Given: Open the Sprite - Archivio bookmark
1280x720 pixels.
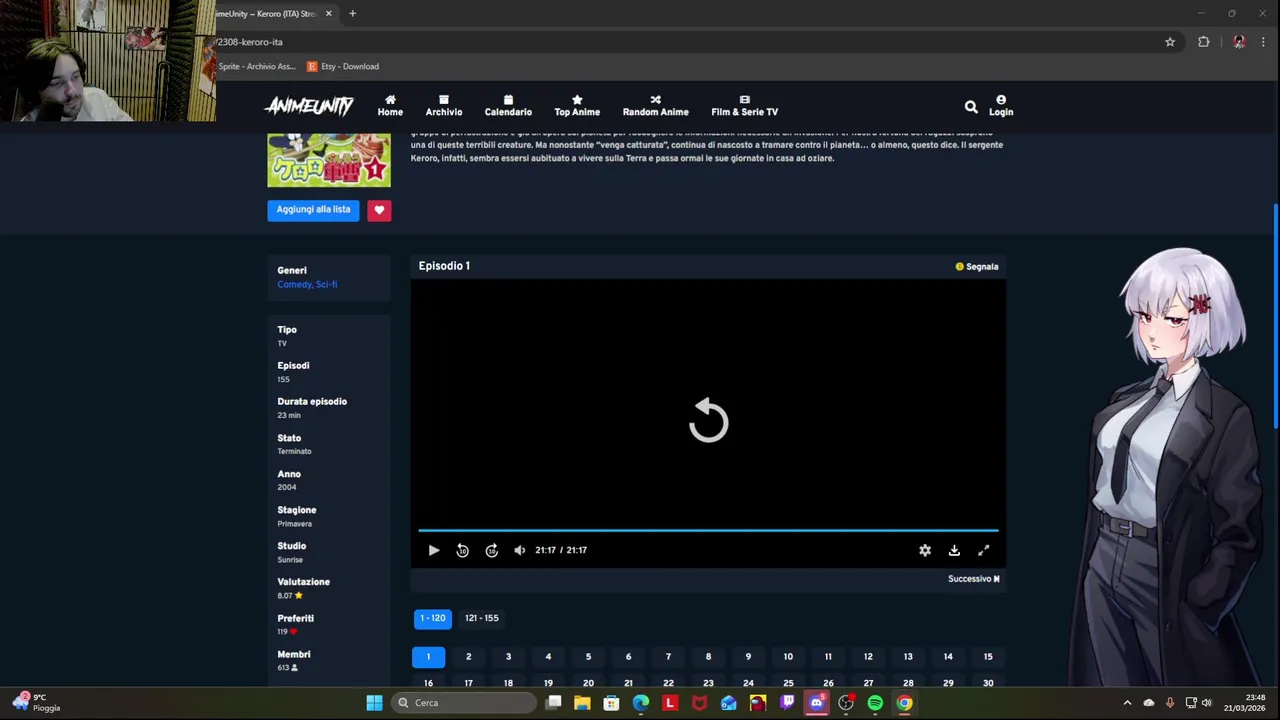Looking at the screenshot, I should pos(257,67).
